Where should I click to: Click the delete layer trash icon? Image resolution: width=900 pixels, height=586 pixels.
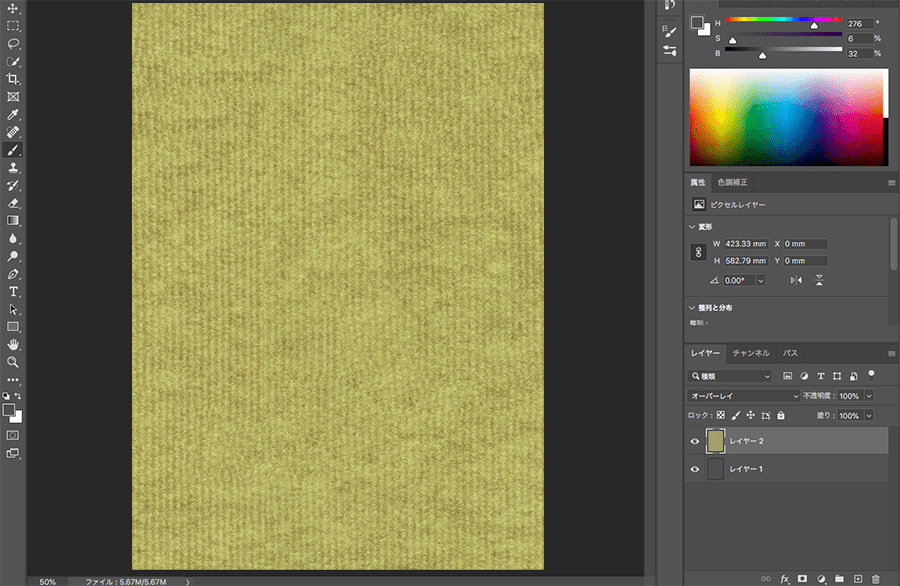[x=876, y=578]
